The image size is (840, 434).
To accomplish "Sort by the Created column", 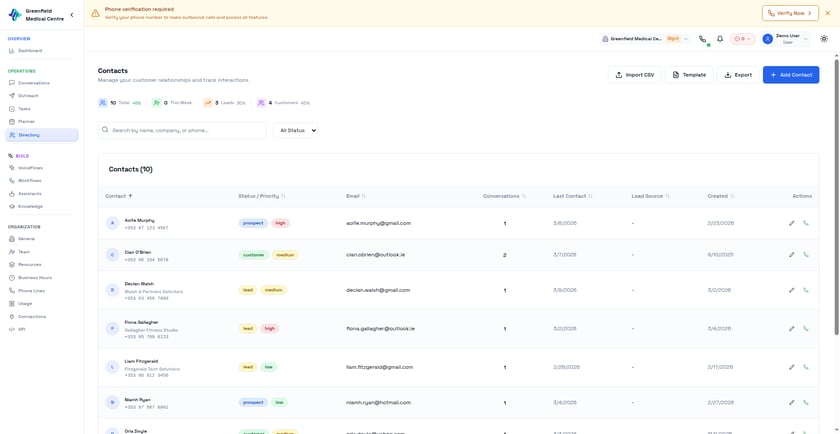I will click(721, 196).
